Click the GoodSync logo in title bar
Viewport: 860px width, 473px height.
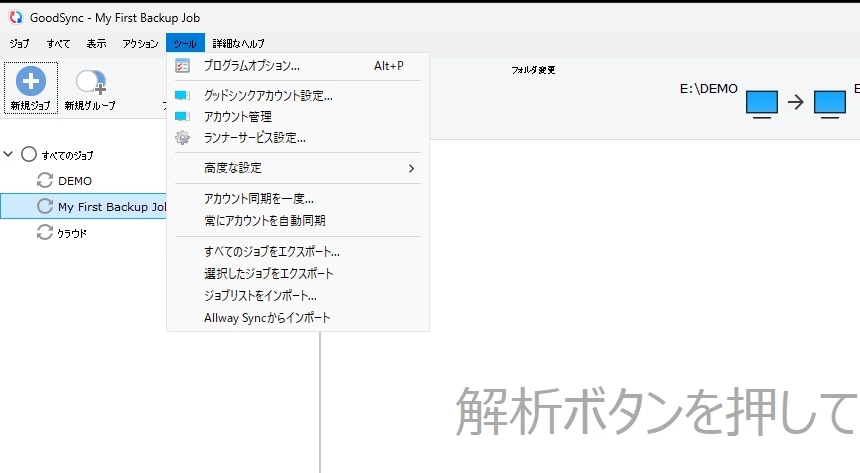[16, 18]
